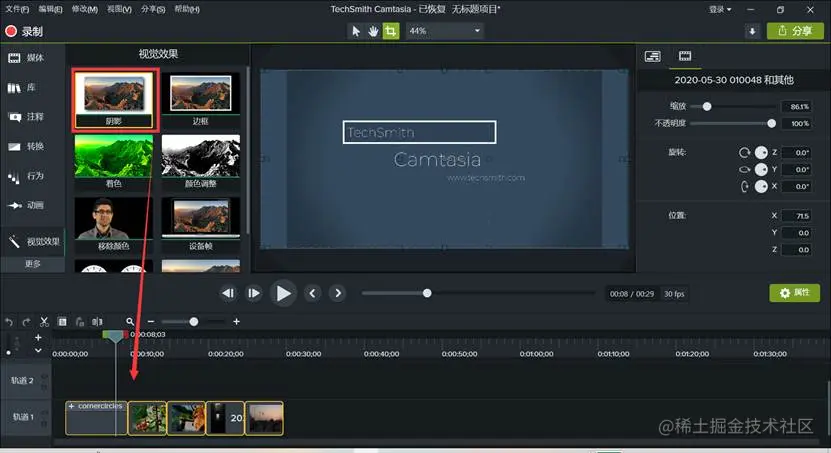
Task: Click the timeline copy icon
Action: point(62,322)
